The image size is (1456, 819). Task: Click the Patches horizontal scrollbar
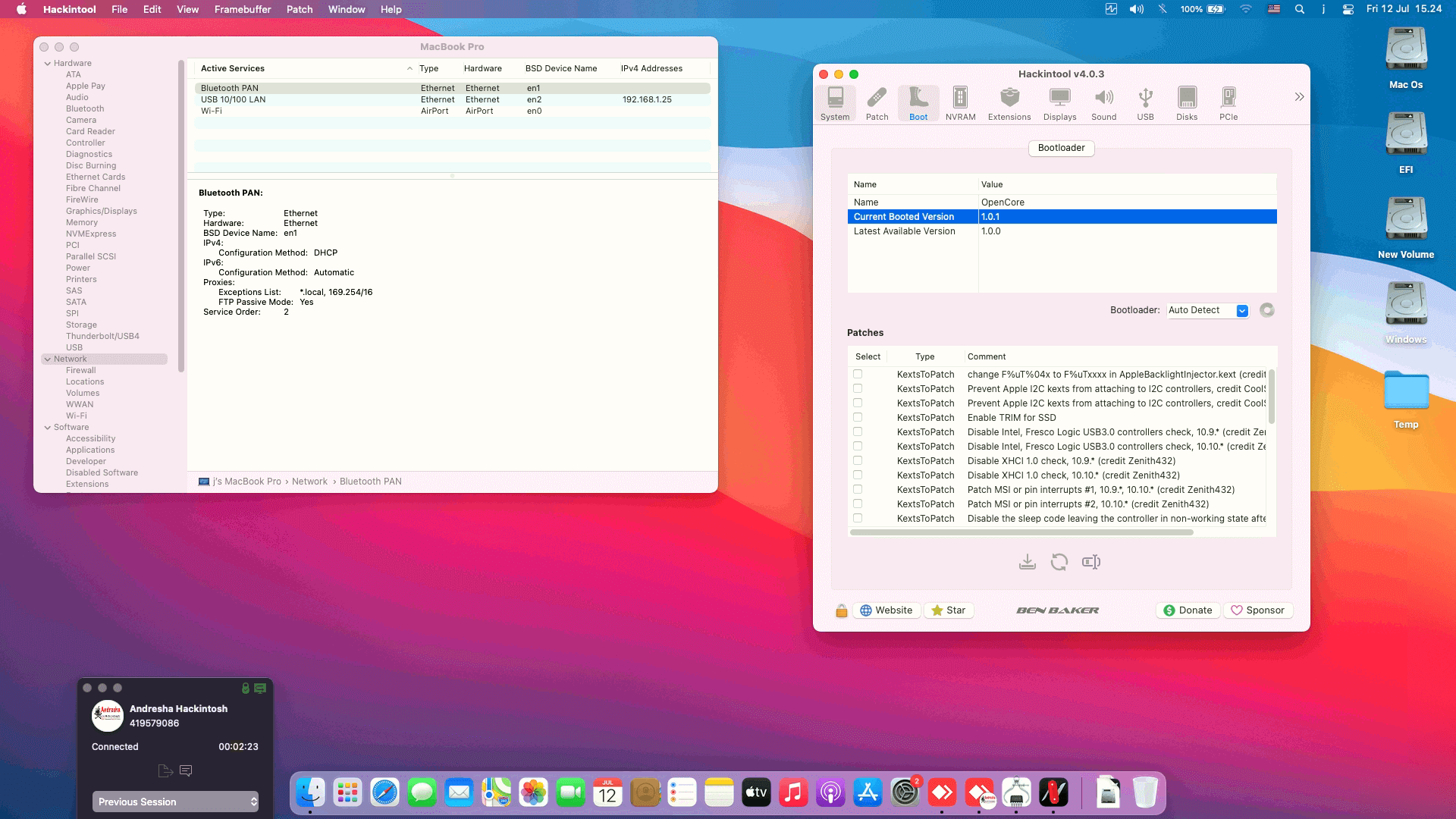pos(1021,532)
